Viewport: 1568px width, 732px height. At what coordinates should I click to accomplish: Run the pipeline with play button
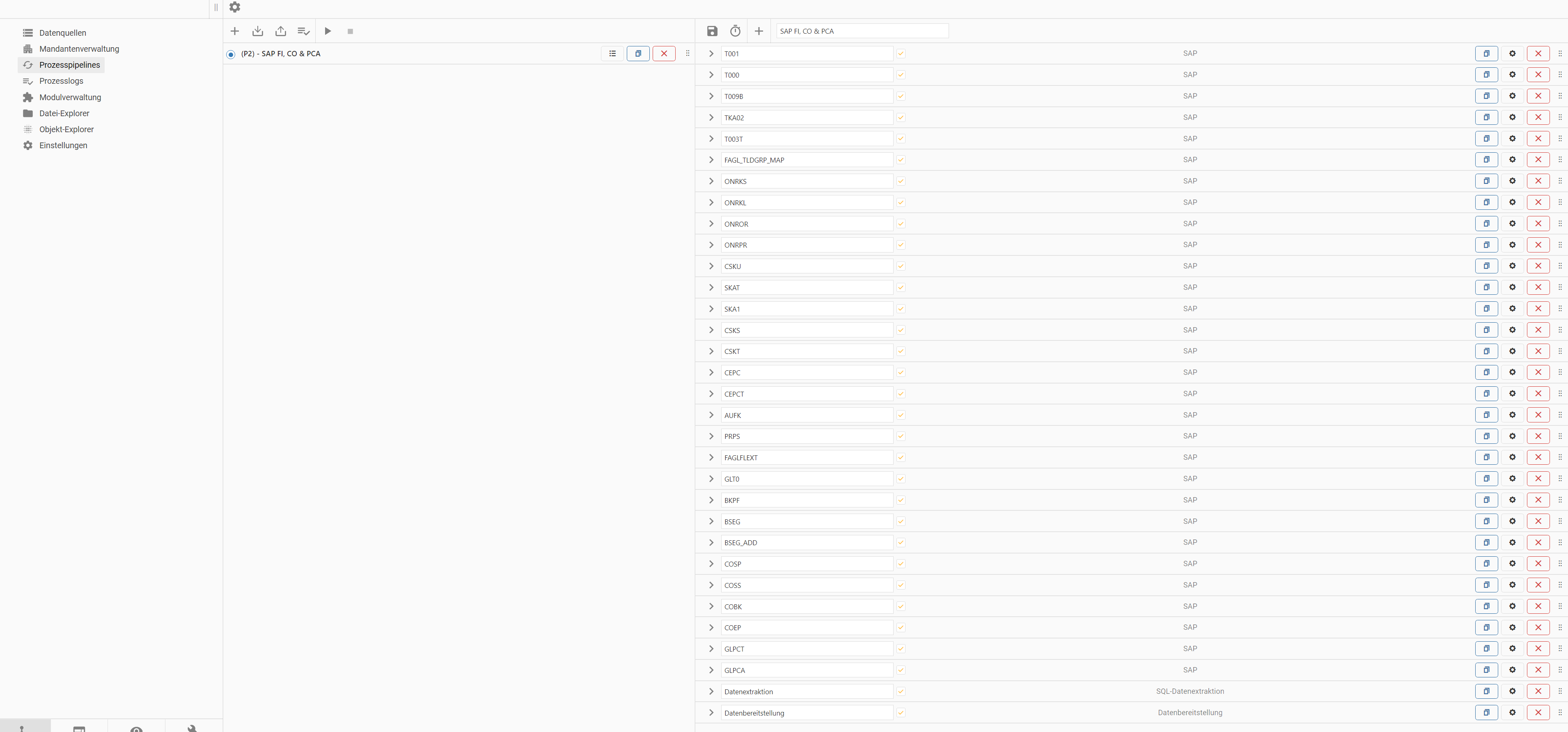328,31
